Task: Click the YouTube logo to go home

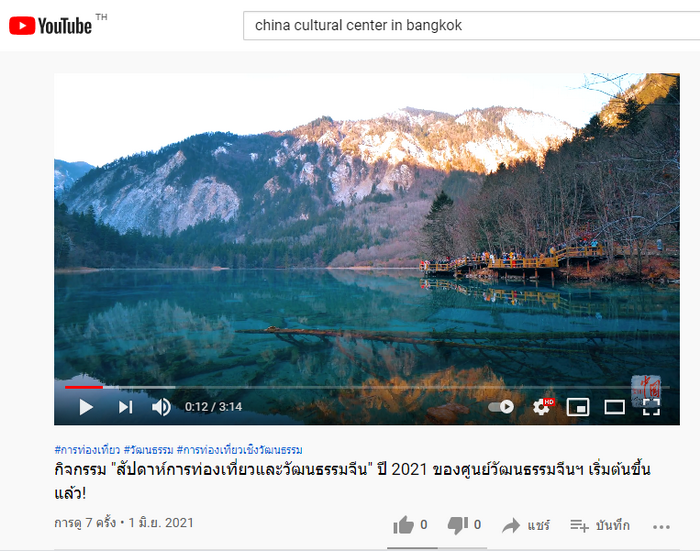Action: tap(50, 25)
